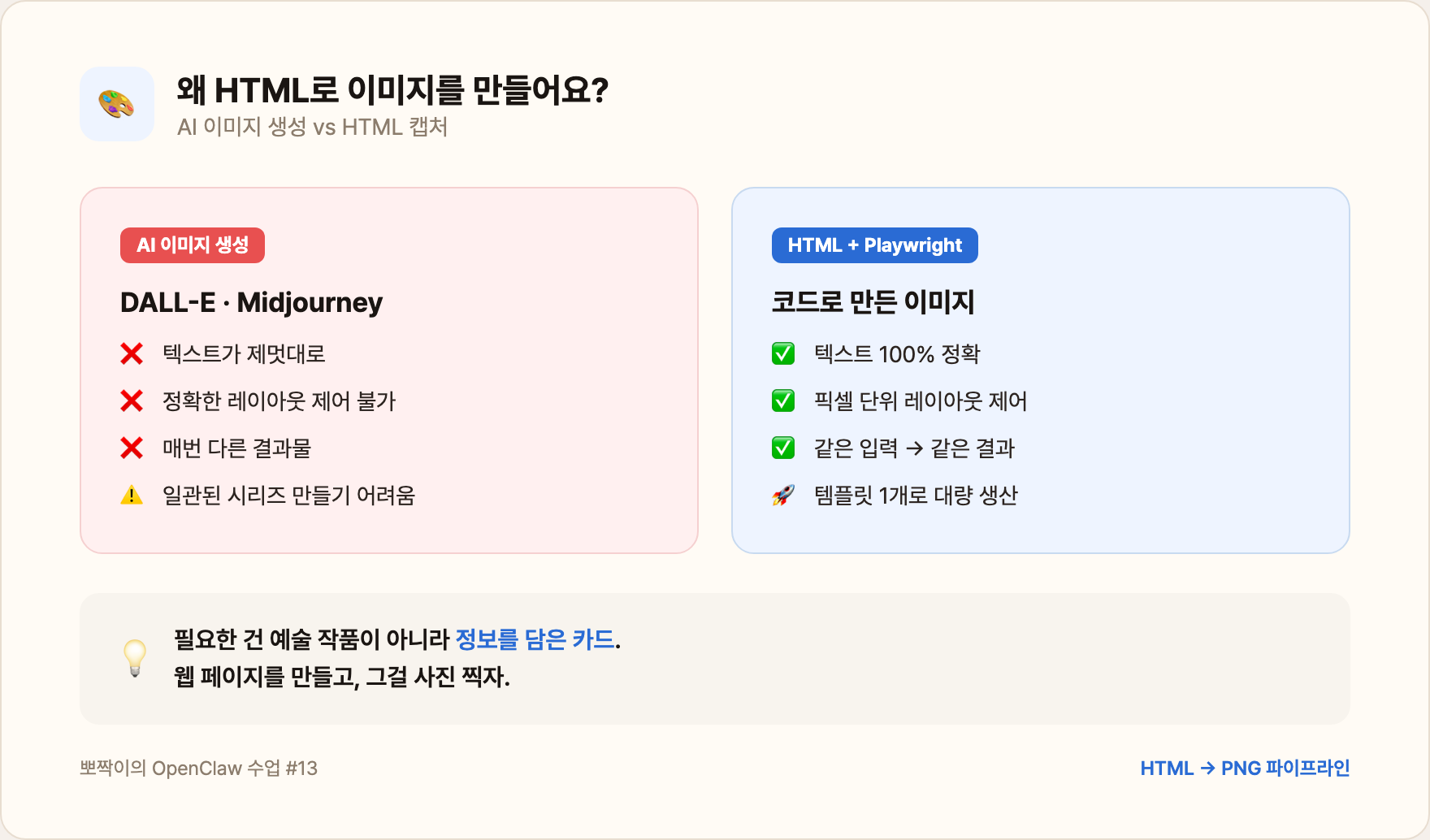Click the 코드로 만든 이미지 heading
Image resolution: width=1430 pixels, height=840 pixels.
pos(873,302)
